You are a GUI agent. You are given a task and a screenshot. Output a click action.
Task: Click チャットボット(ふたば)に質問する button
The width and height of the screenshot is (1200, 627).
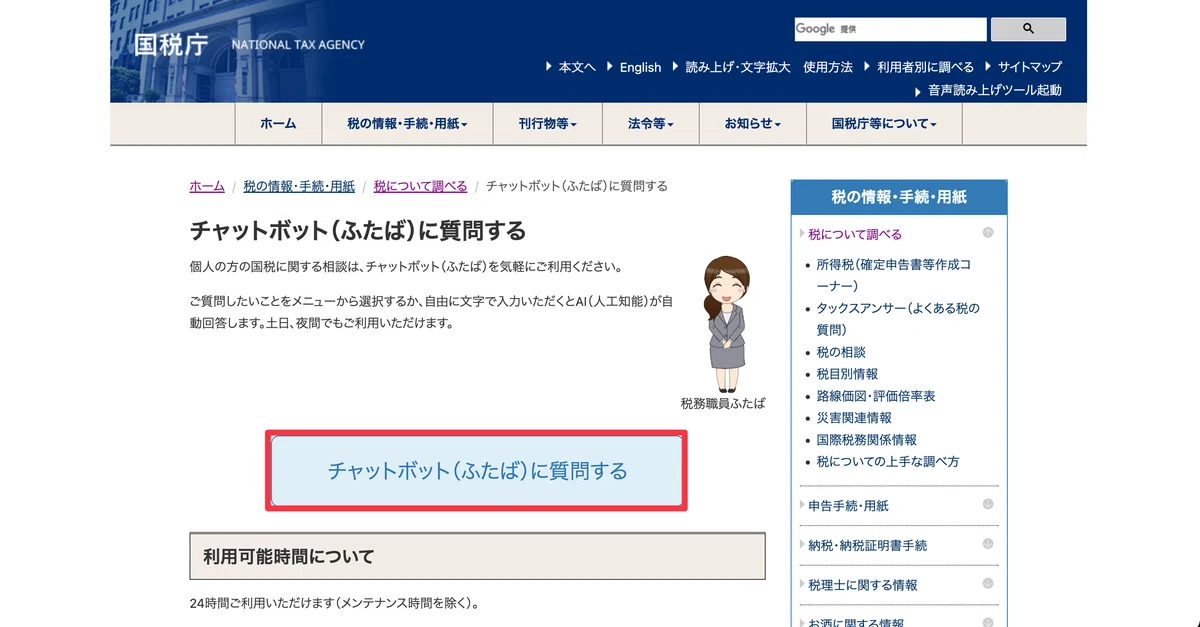(x=477, y=471)
